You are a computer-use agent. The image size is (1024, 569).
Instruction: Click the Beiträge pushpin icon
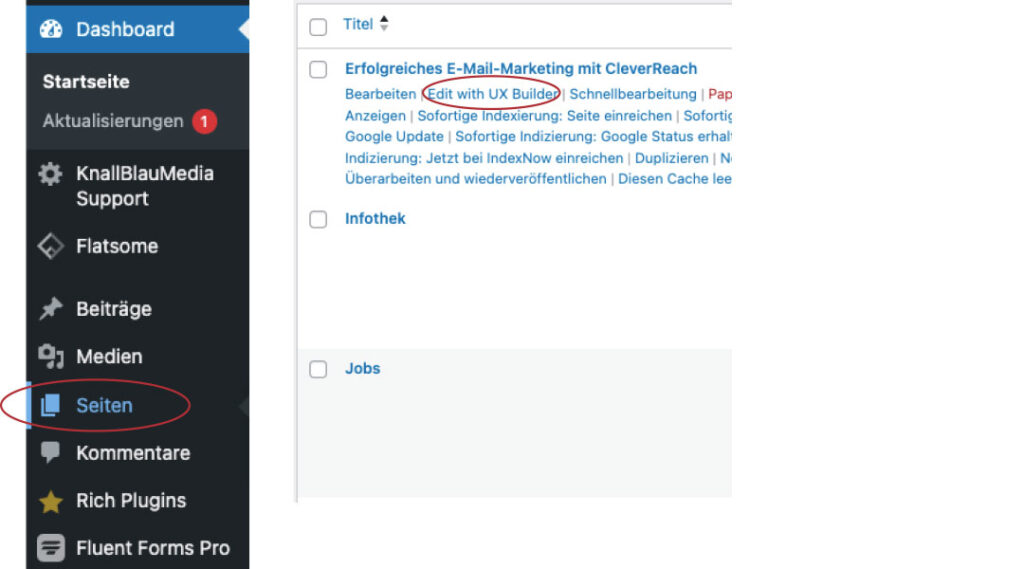pyautogui.click(x=50, y=309)
